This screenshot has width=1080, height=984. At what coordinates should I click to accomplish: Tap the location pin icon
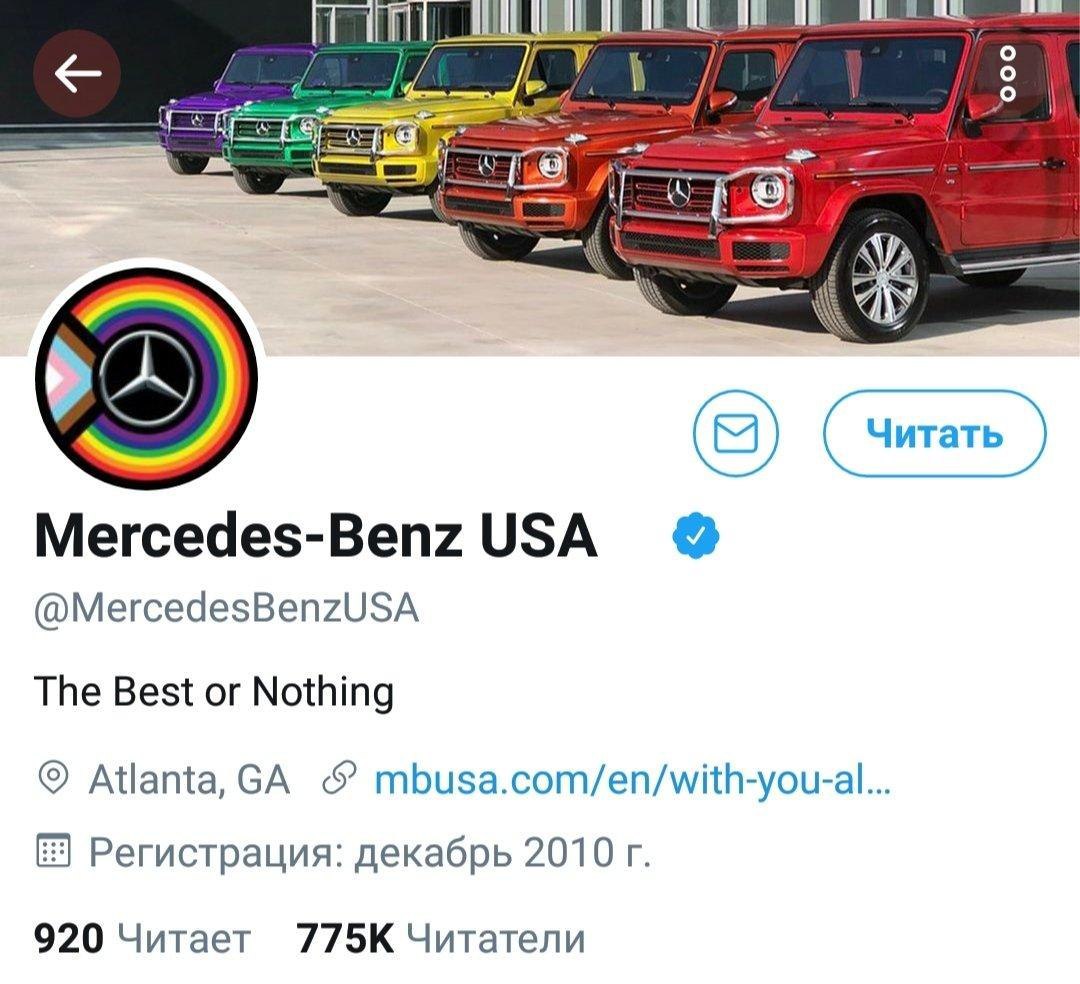tap(53, 779)
